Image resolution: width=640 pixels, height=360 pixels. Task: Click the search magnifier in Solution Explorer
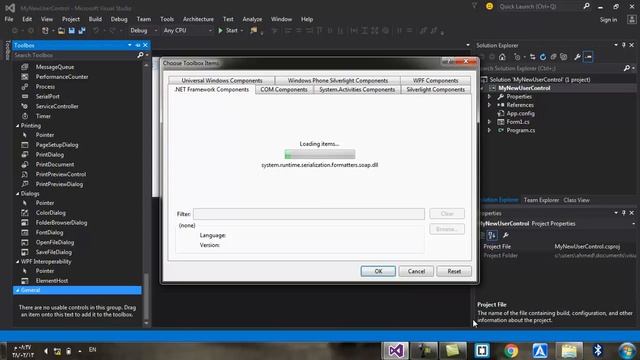tap(627, 69)
